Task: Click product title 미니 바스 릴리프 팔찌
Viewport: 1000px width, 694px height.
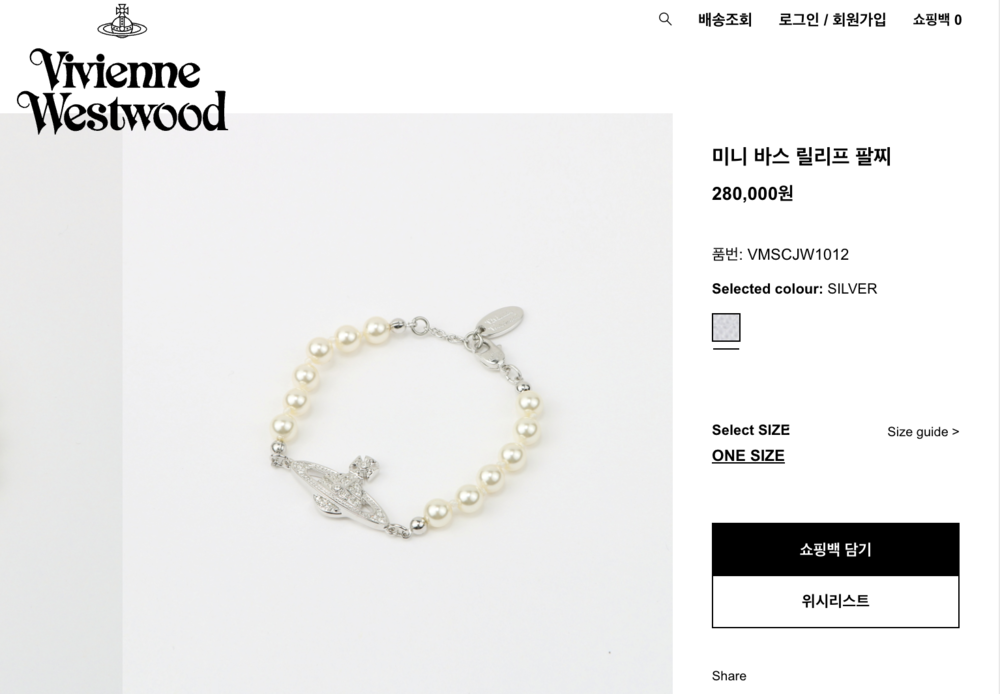Action: point(801,156)
